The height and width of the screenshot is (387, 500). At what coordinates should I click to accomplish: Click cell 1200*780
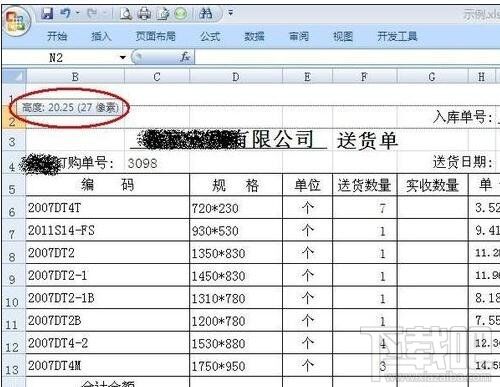tap(236, 320)
